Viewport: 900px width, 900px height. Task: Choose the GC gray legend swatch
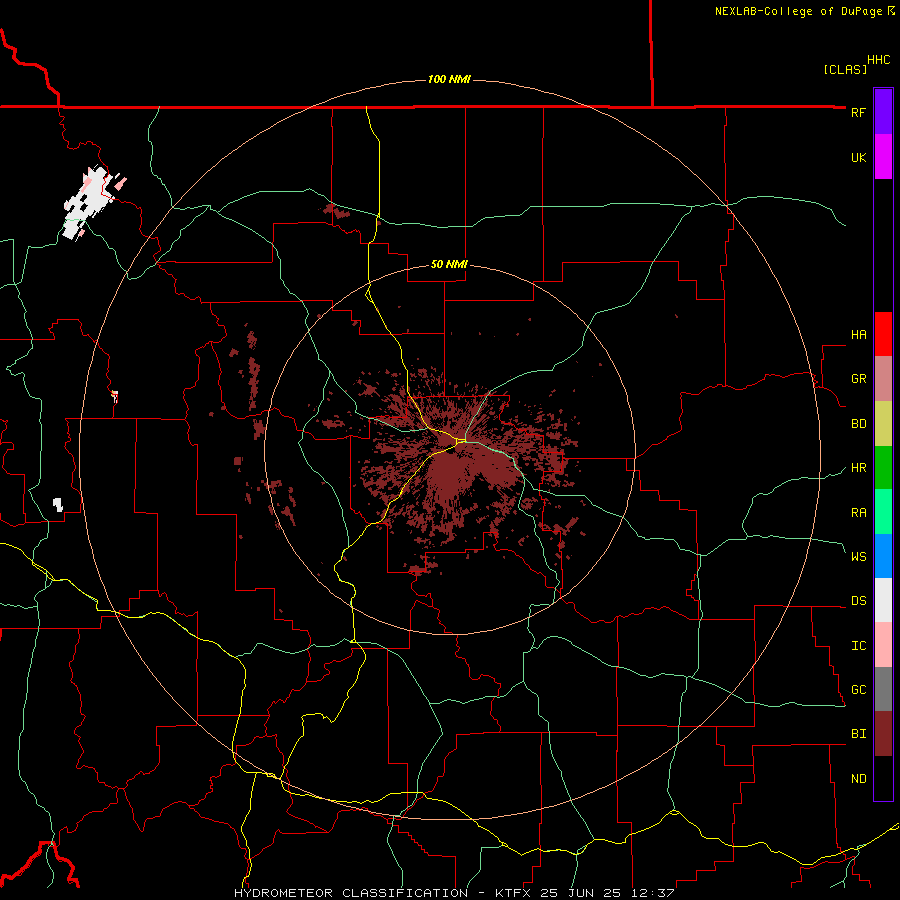point(883,689)
